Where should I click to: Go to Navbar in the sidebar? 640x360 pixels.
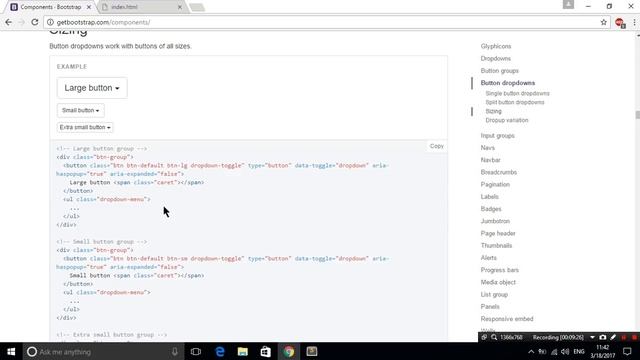(x=490, y=160)
